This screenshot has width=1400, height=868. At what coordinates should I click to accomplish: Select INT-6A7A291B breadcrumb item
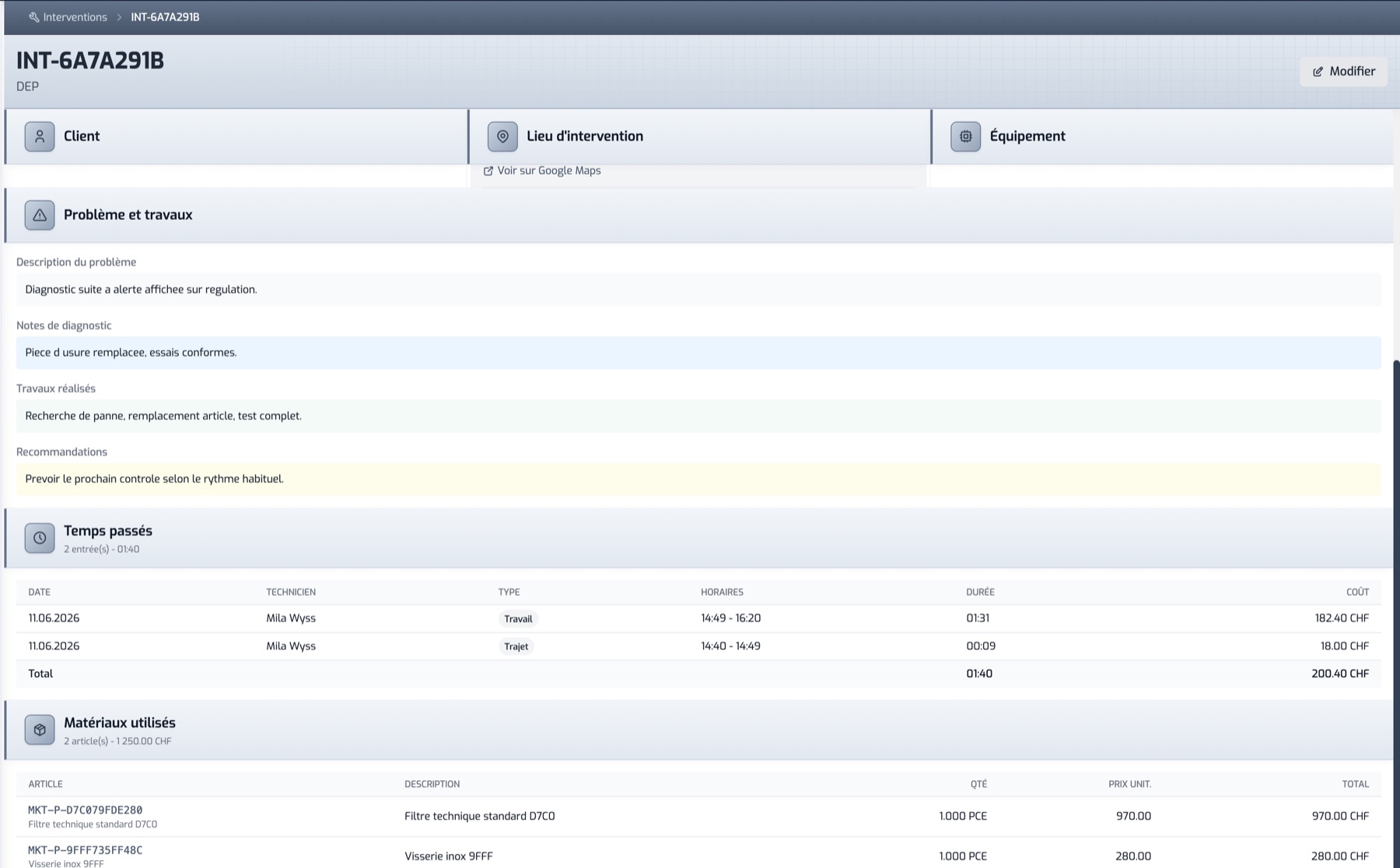tap(165, 17)
